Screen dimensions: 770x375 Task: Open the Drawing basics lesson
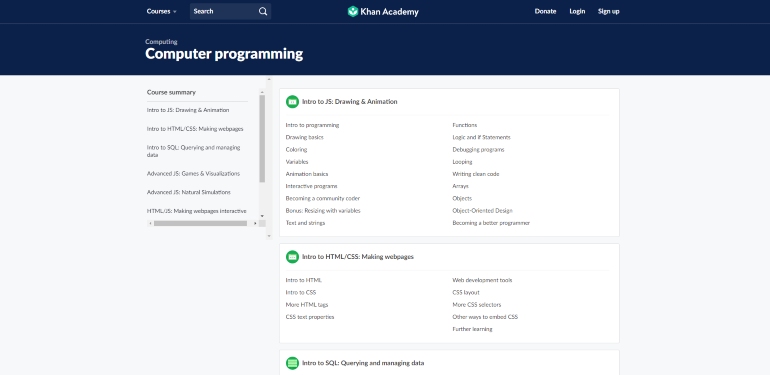304,137
